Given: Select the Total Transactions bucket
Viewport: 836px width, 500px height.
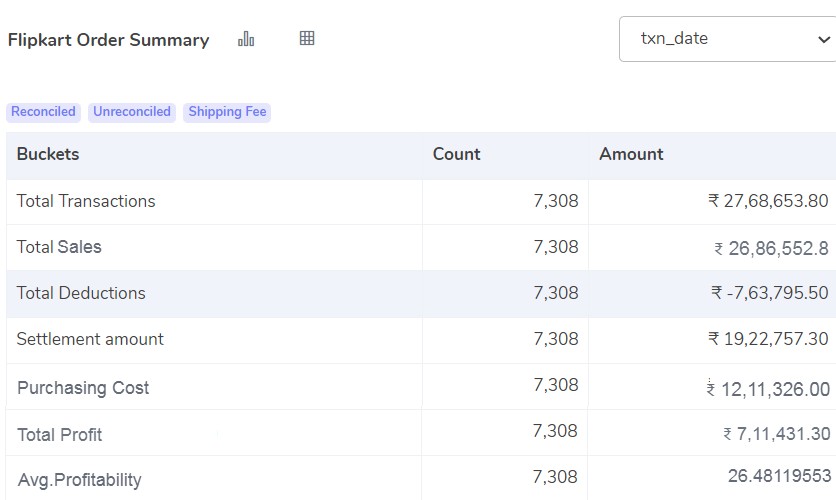Looking at the screenshot, I should pyautogui.click(x=86, y=201).
